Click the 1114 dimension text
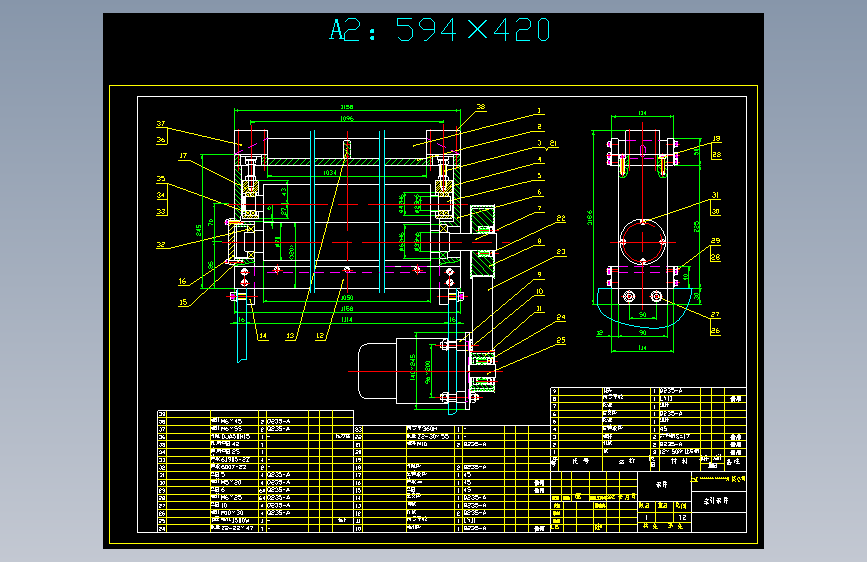 pos(347,319)
